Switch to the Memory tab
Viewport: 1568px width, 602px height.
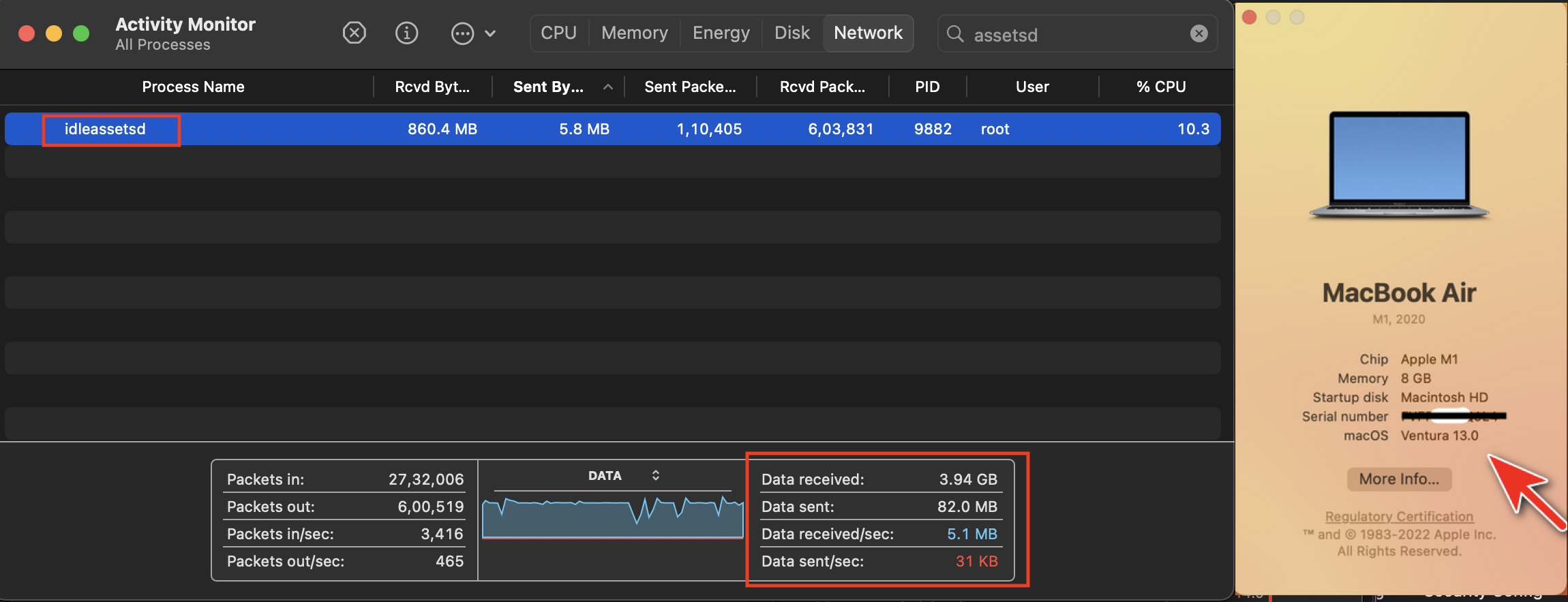tap(635, 33)
